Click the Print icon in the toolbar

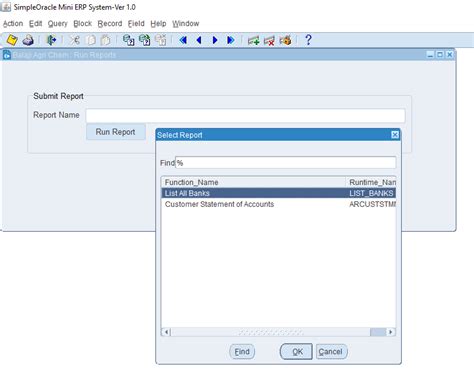(28, 40)
